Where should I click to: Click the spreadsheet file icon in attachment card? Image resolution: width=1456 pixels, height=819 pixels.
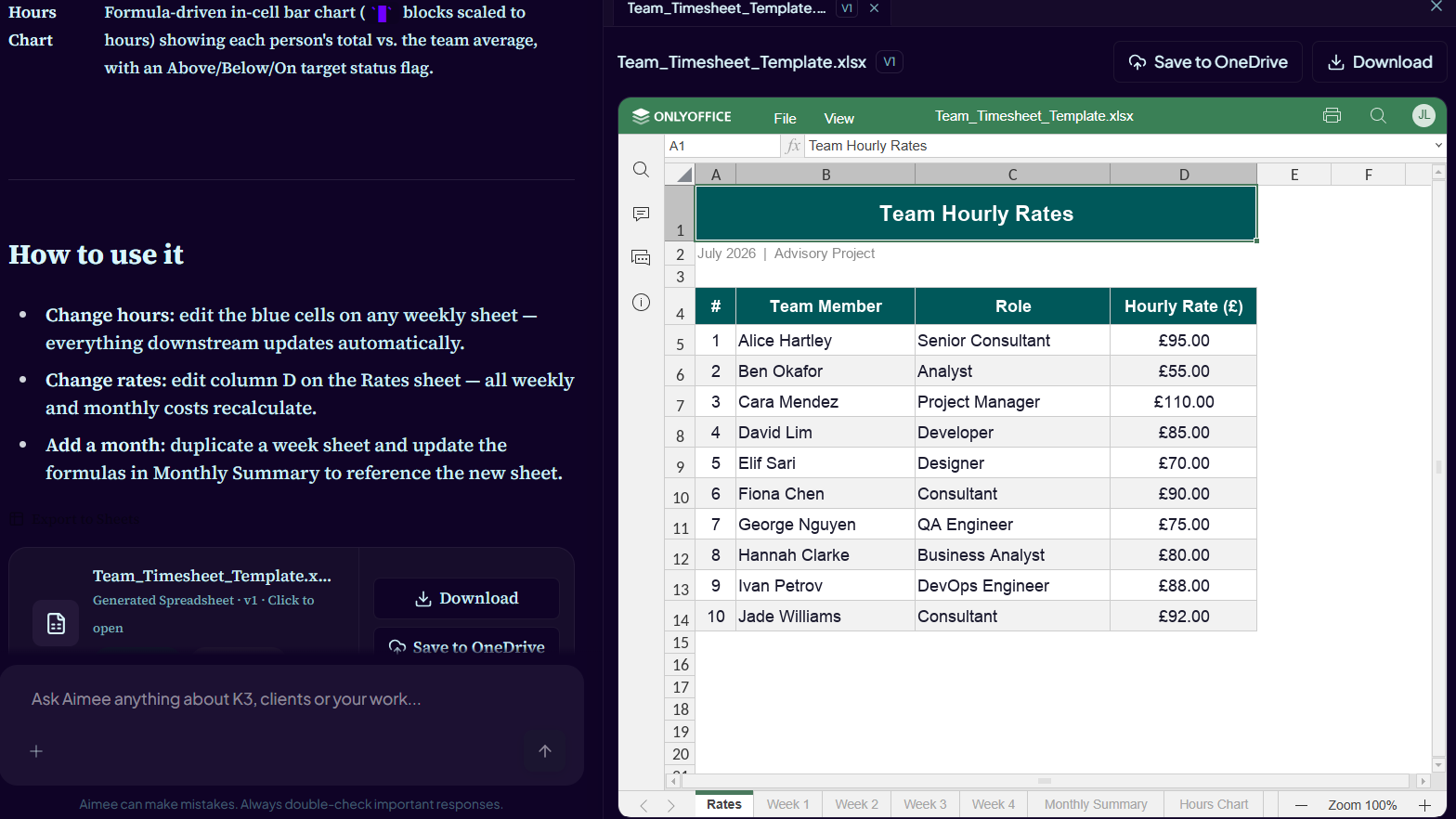click(x=56, y=623)
